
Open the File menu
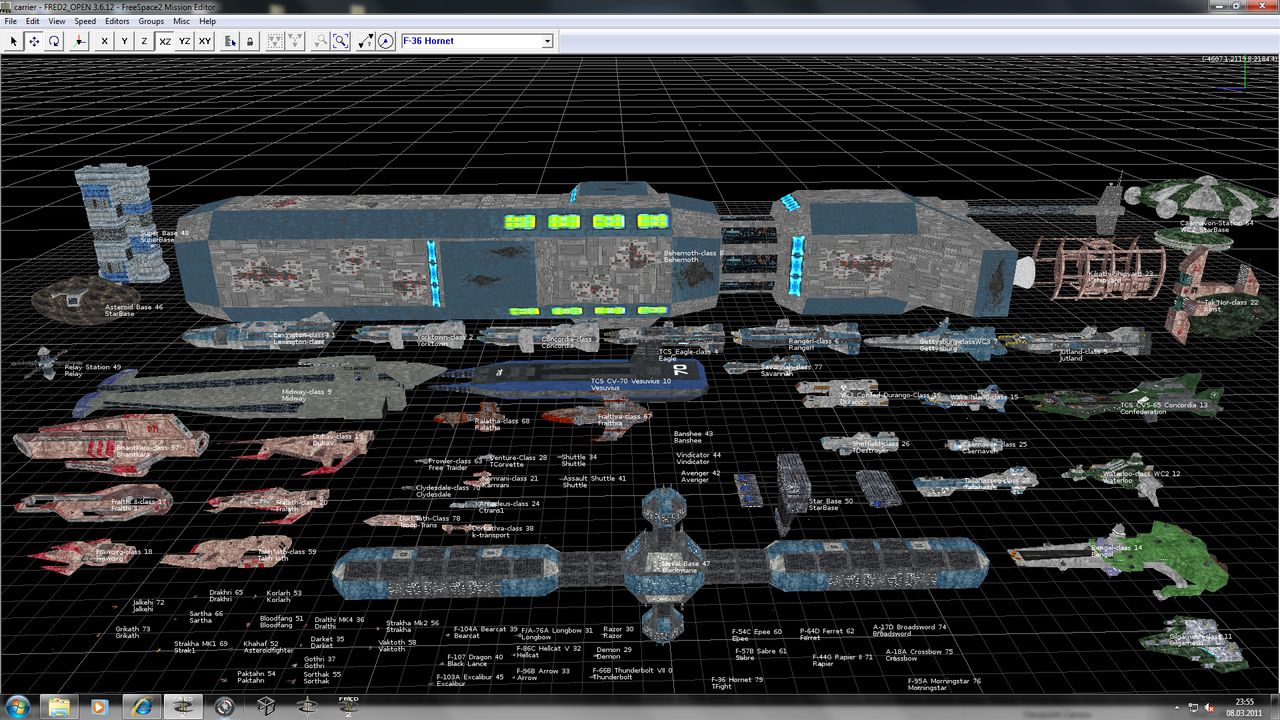click(11, 21)
